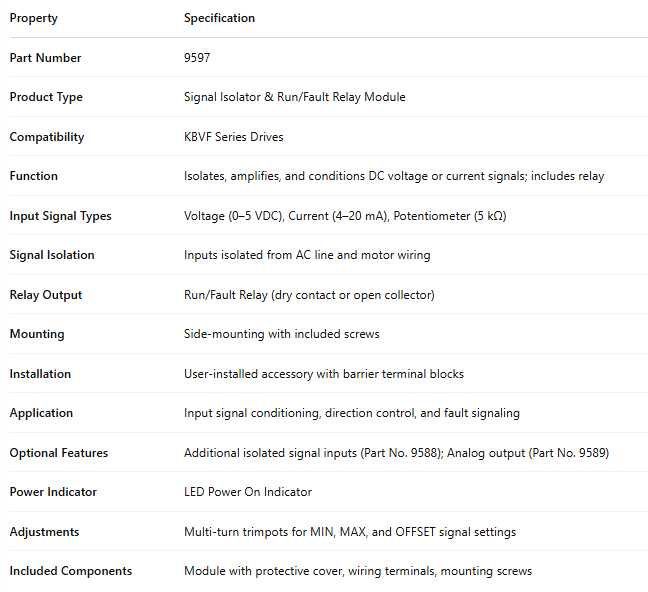Click the Mounting row label

[37, 334]
